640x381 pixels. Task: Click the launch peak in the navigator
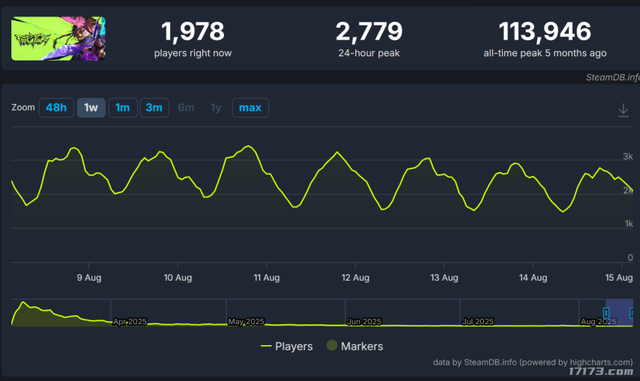pos(23,303)
